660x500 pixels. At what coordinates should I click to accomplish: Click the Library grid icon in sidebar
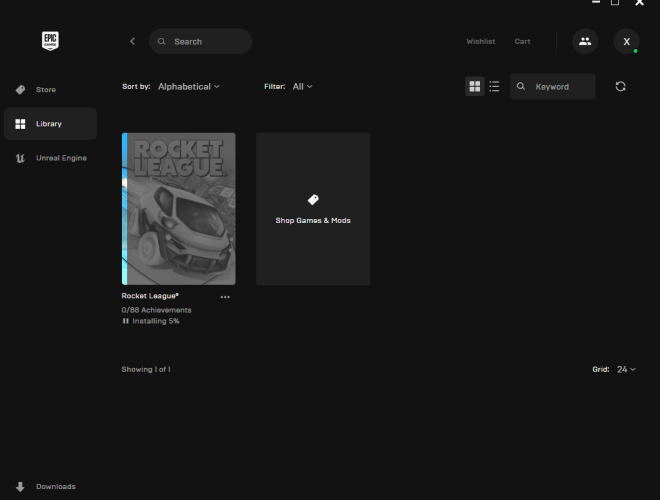(x=20, y=124)
